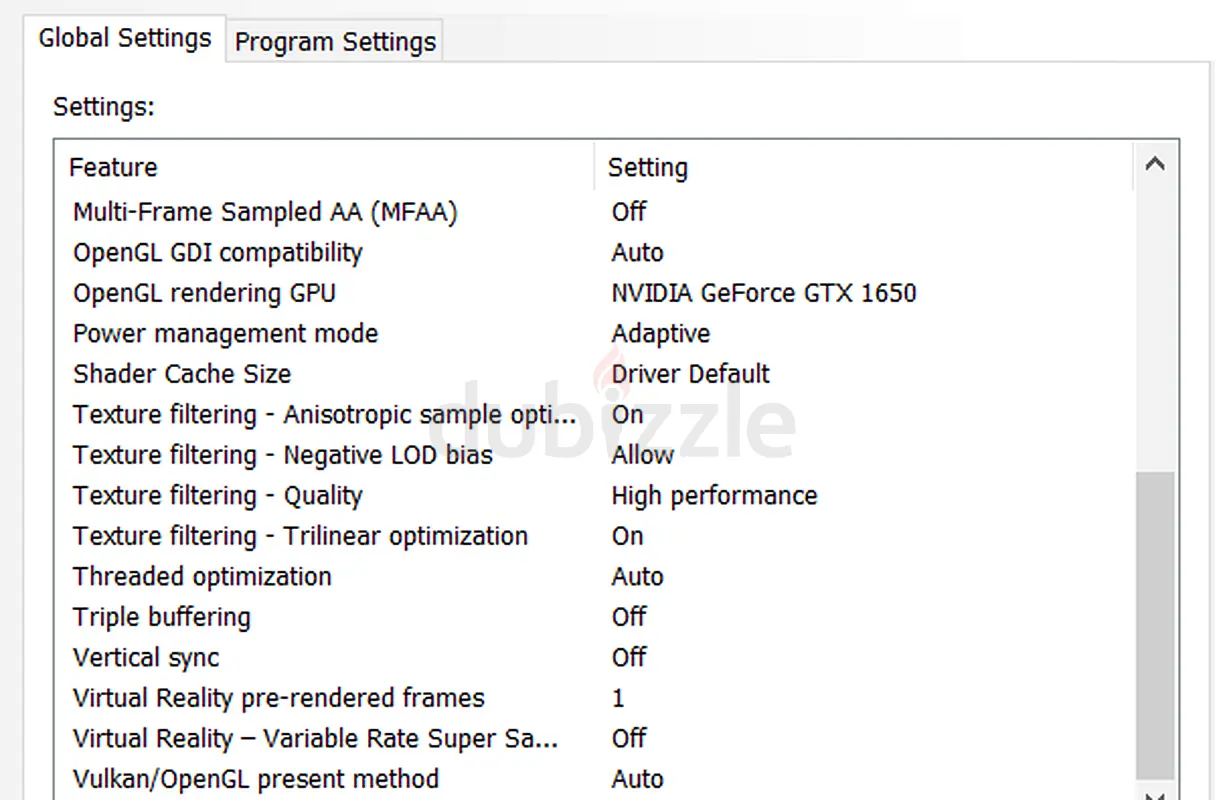
Task: Click the settings list scrollbar thumb
Action: 1155,624
